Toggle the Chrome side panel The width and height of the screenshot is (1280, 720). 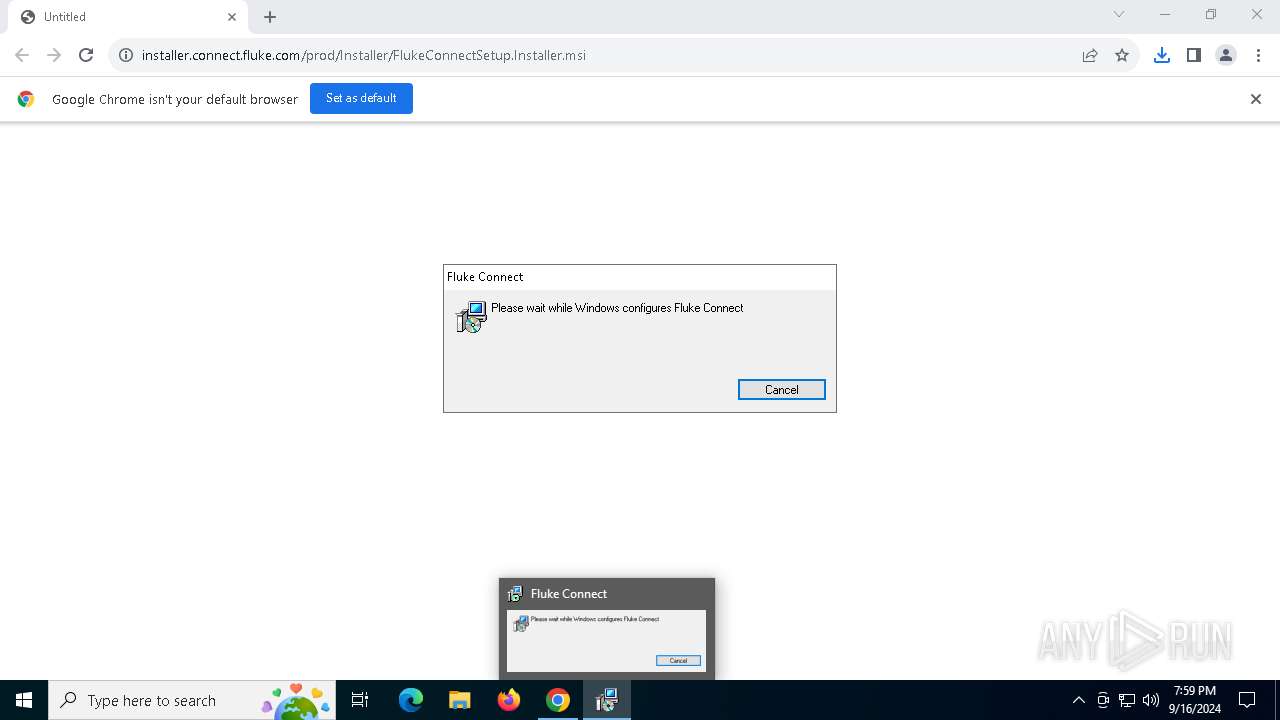coord(1194,55)
